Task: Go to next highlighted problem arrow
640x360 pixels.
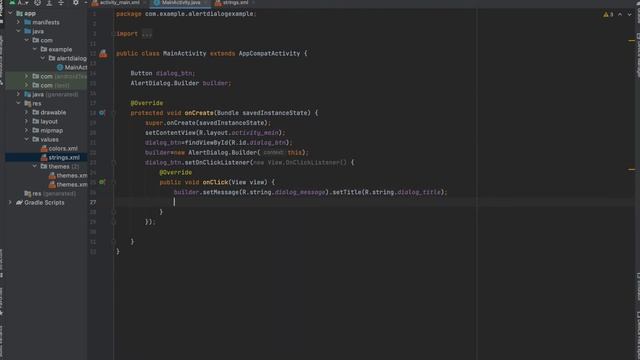Action: [x=629, y=14]
